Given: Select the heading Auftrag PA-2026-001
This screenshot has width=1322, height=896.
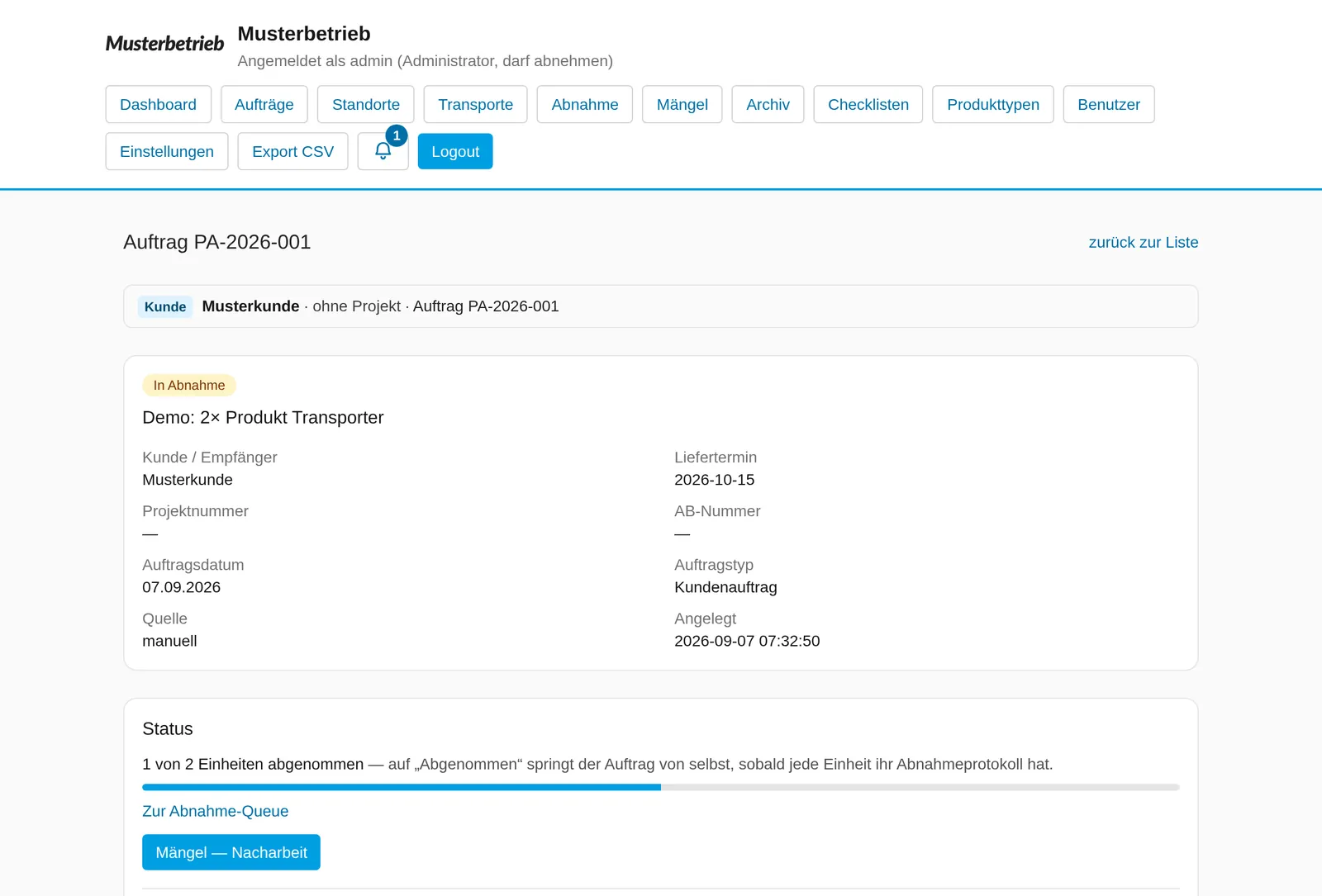Looking at the screenshot, I should 217,243.
